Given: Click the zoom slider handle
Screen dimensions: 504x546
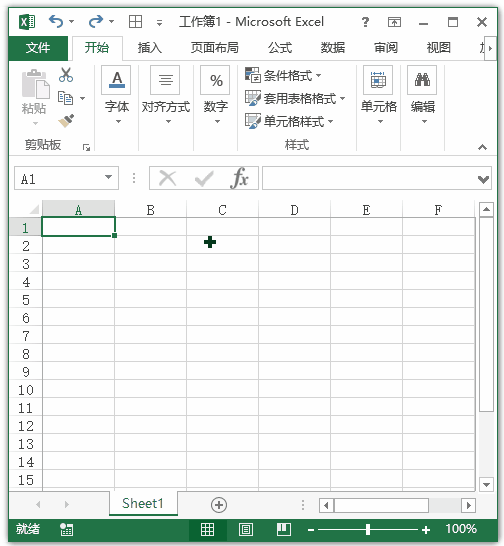Looking at the screenshot, I should pos(368,530).
